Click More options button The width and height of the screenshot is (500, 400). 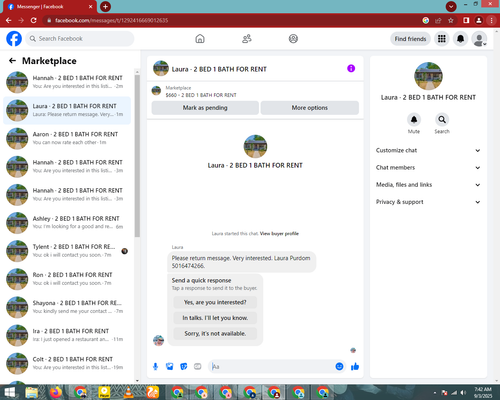[x=310, y=108]
